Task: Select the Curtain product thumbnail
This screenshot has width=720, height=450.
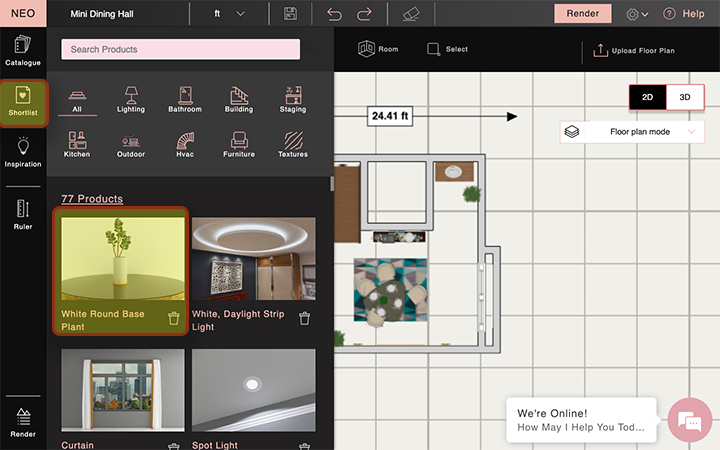Action: pos(123,390)
